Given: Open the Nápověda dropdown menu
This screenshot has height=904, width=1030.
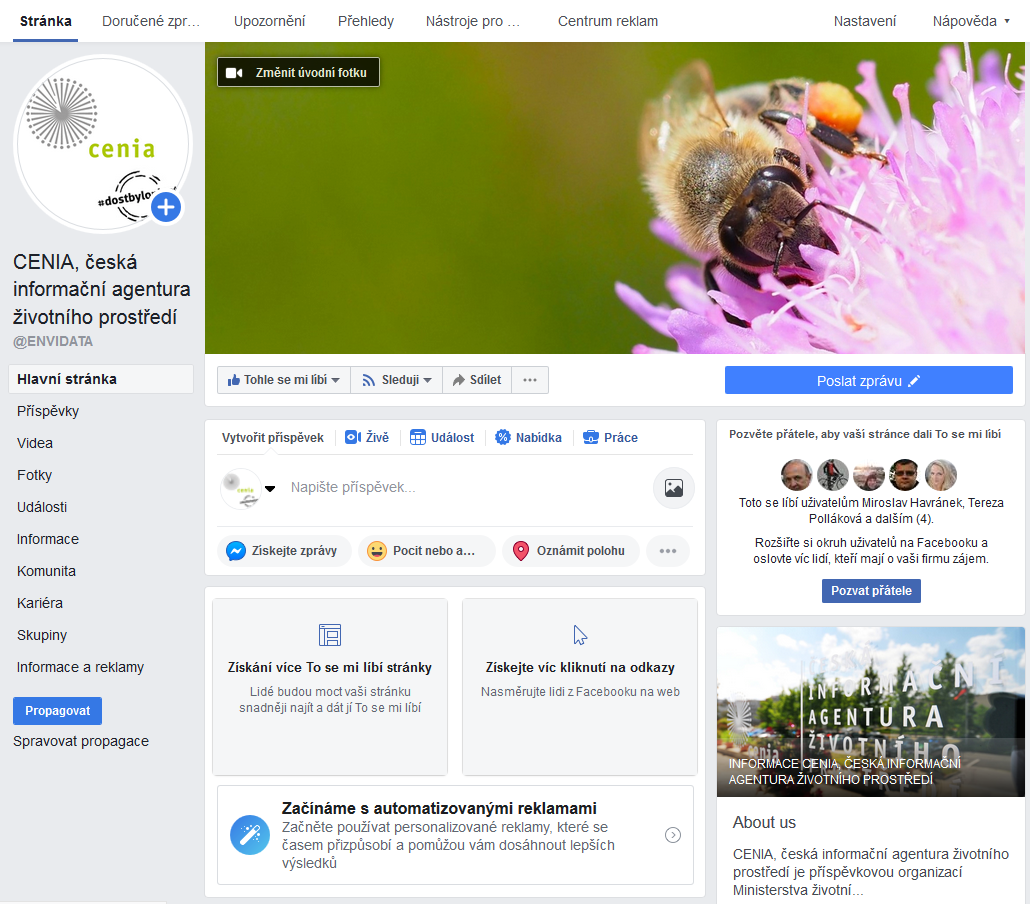Looking at the screenshot, I should click(x=971, y=22).
